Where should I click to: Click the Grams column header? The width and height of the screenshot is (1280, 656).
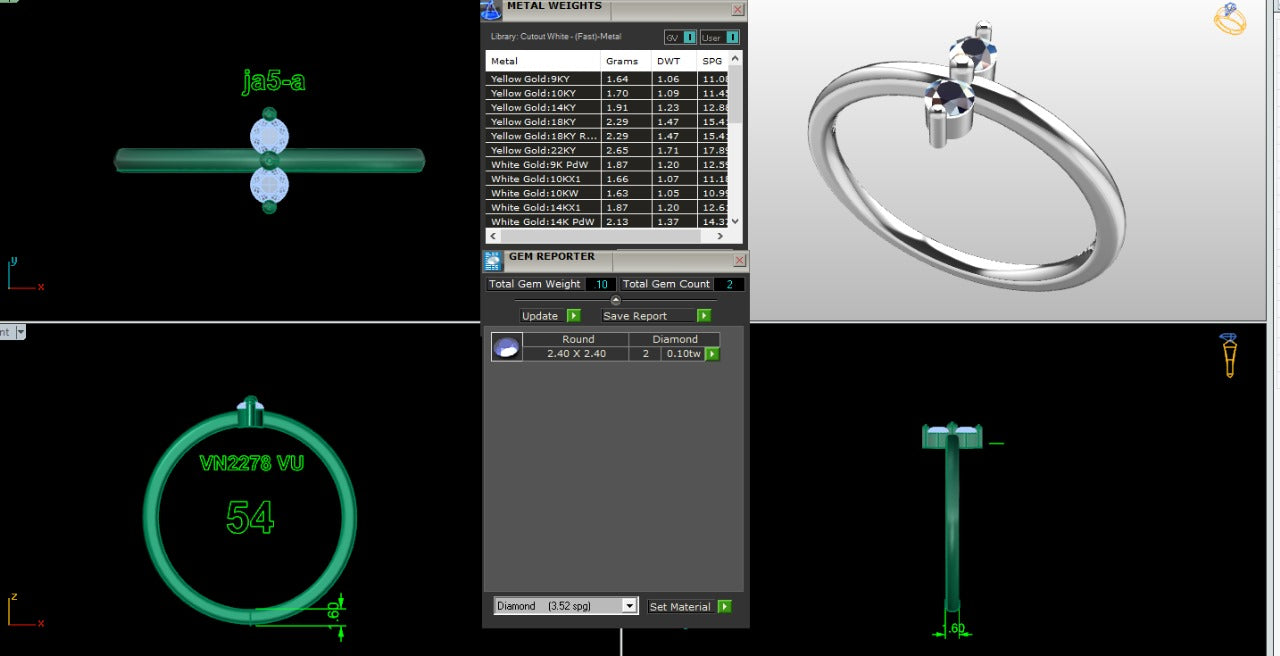(627, 61)
